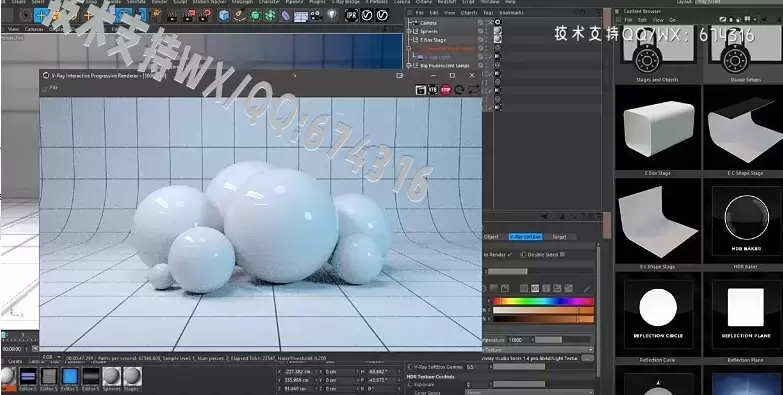Viewport: 783px width, 395px height.
Task: Collapse the orange highlighted light group
Action: 409,48
